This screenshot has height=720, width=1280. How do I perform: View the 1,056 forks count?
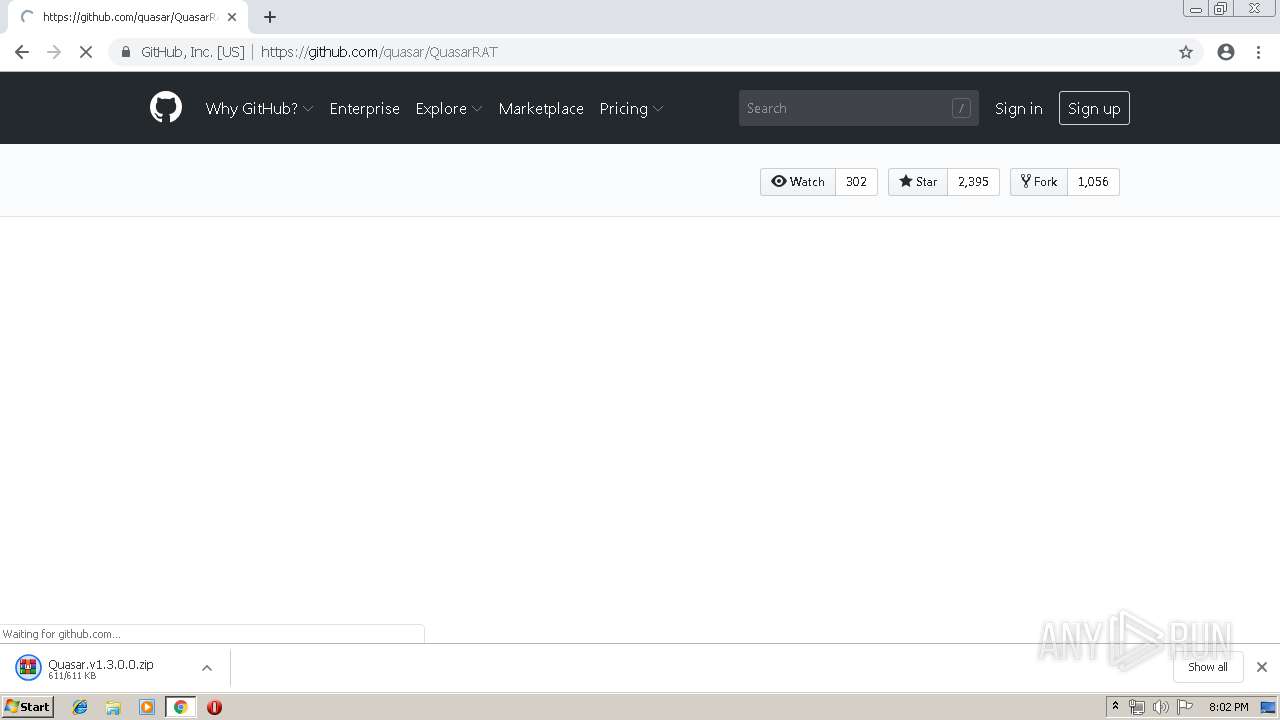point(1093,182)
